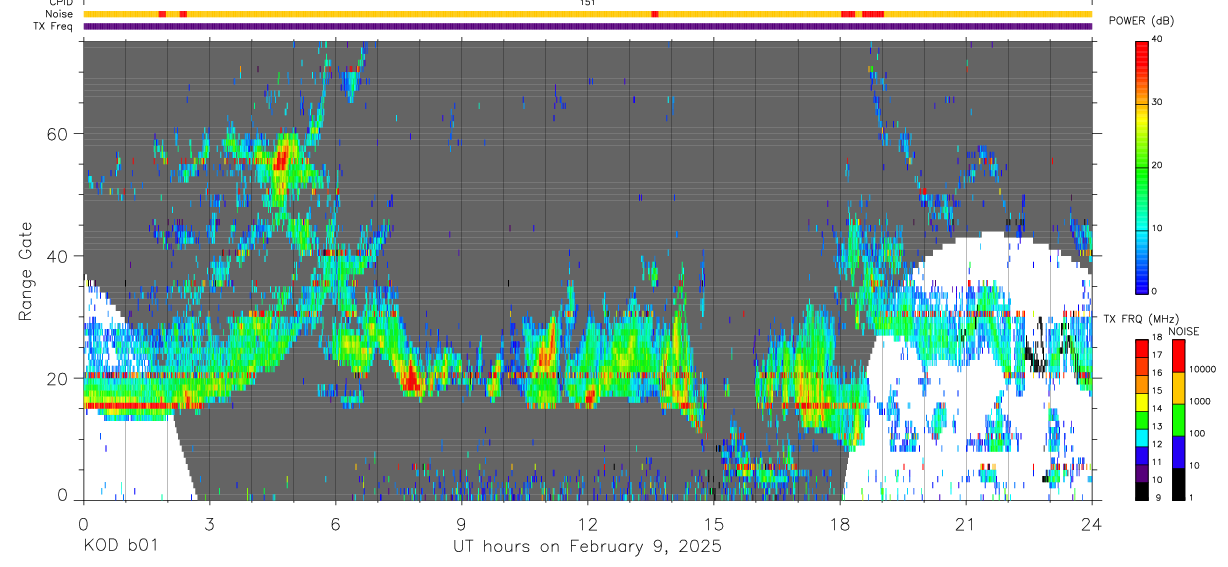1228x567 pixels.
Task: Click the 20 tick on power scale
Action: [x=1158, y=166]
